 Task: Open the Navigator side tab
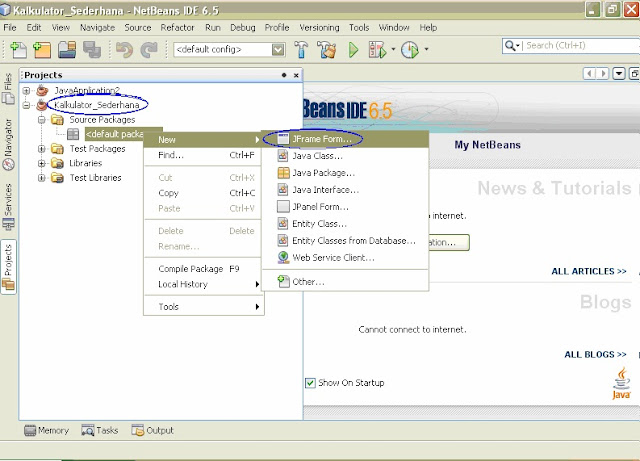pyautogui.click(x=8, y=145)
